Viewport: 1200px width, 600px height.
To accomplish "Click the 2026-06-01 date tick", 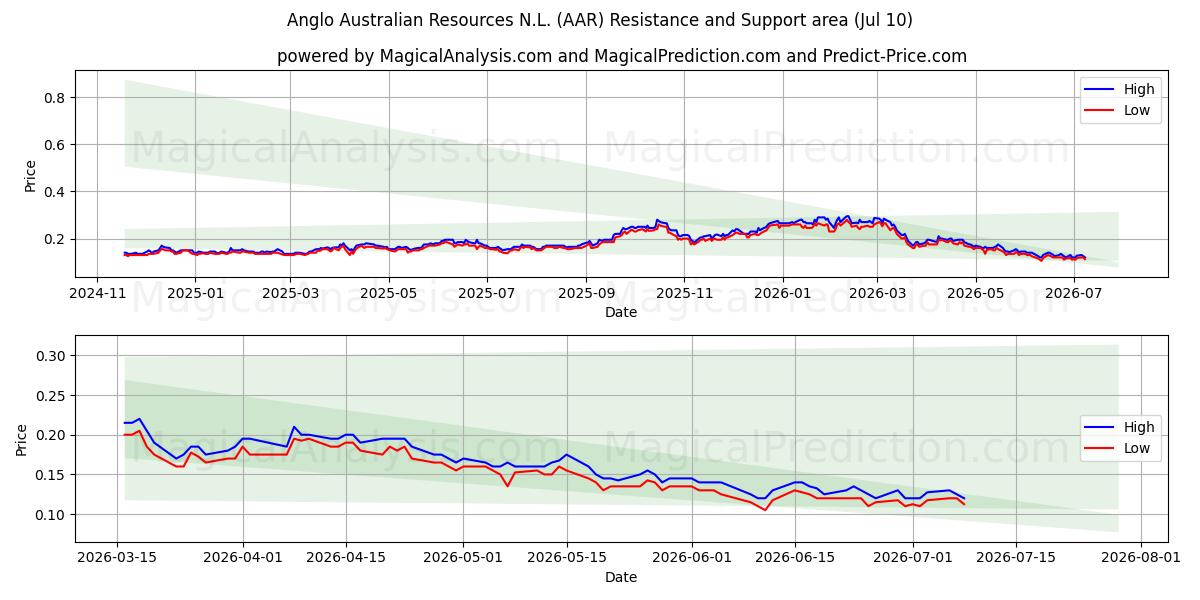I will (692, 557).
